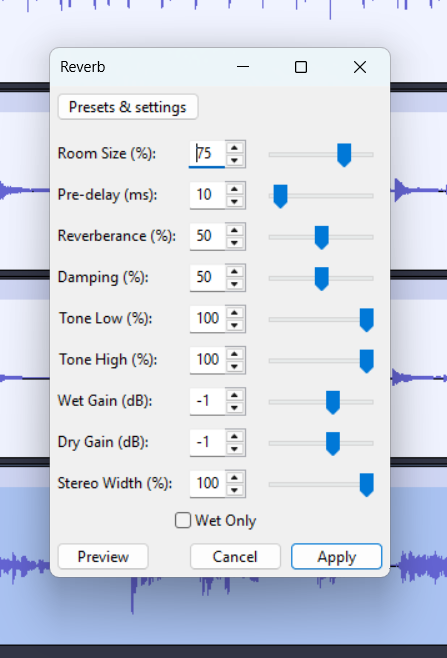The image size is (447, 658).
Task: Cancel the Reverb dialog
Action: tap(235, 557)
